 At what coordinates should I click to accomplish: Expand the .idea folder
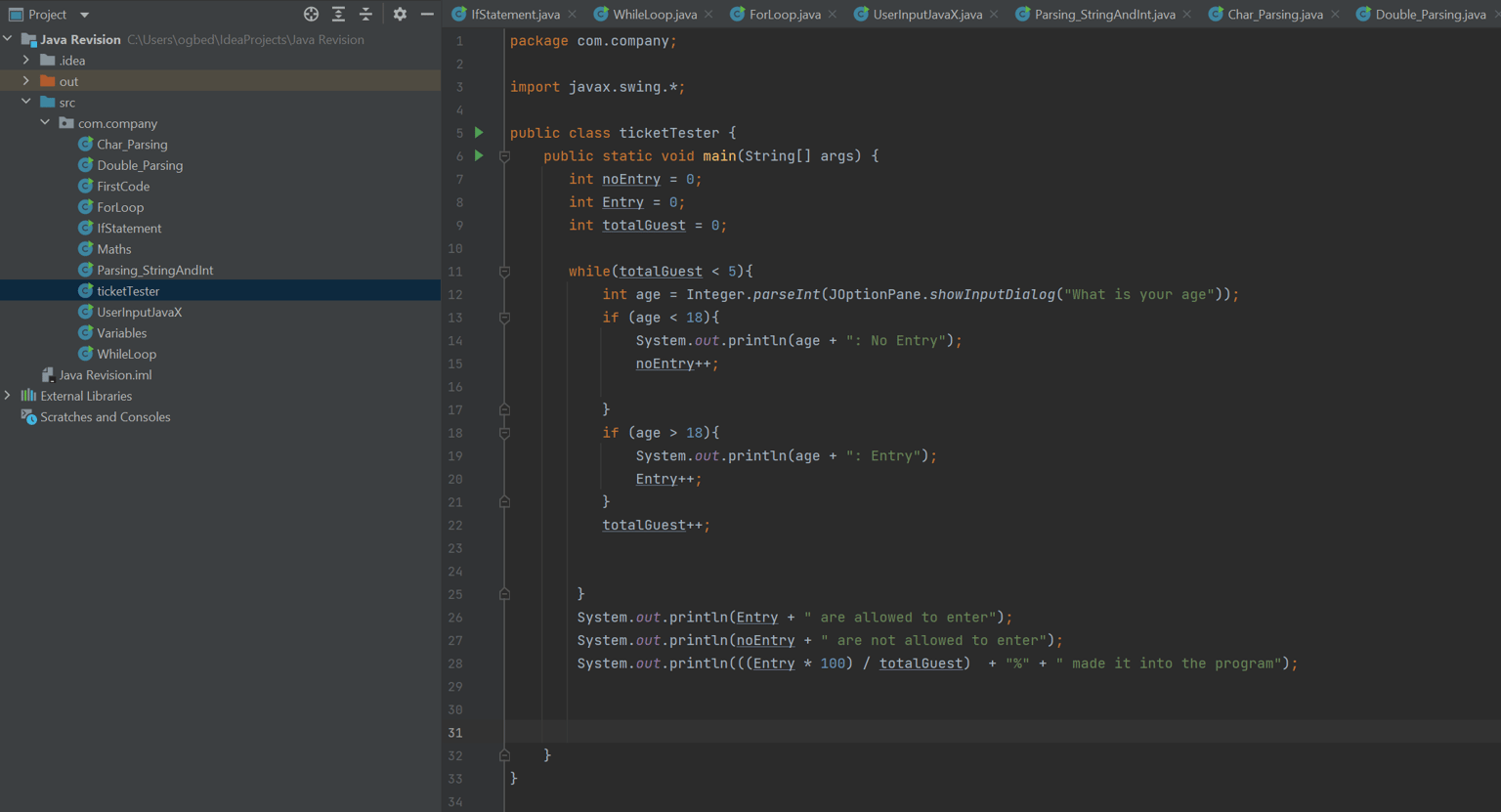pos(26,60)
